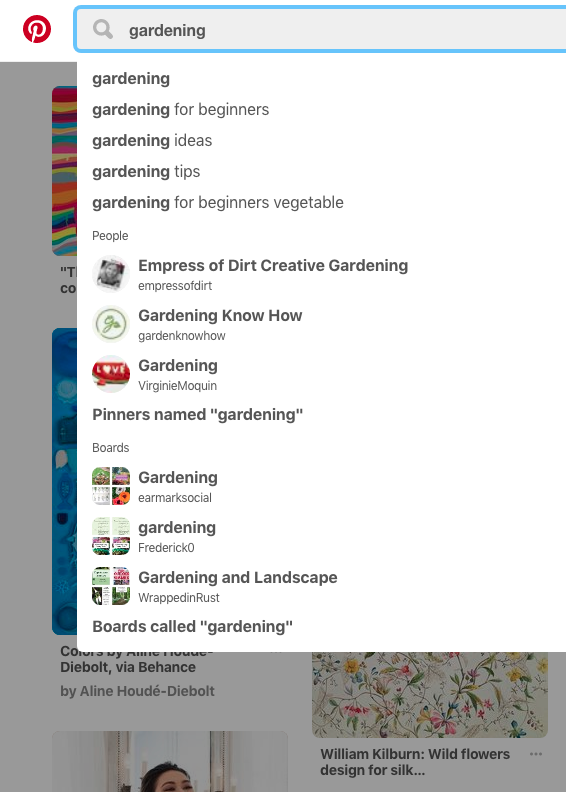The height and width of the screenshot is (792, 566).
Task: Open the floral William Kilburn pin image
Action: click(x=430, y=695)
